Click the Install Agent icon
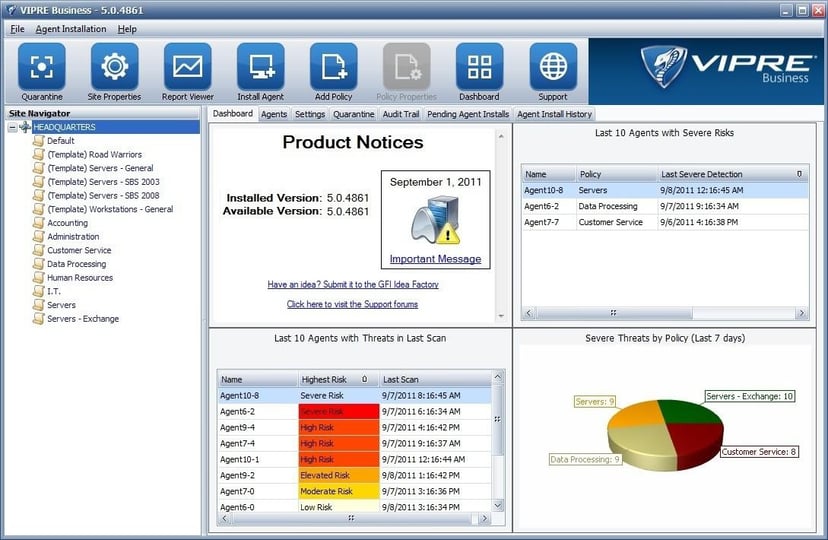Image resolution: width=828 pixels, height=540 pixels. [260, 67]
